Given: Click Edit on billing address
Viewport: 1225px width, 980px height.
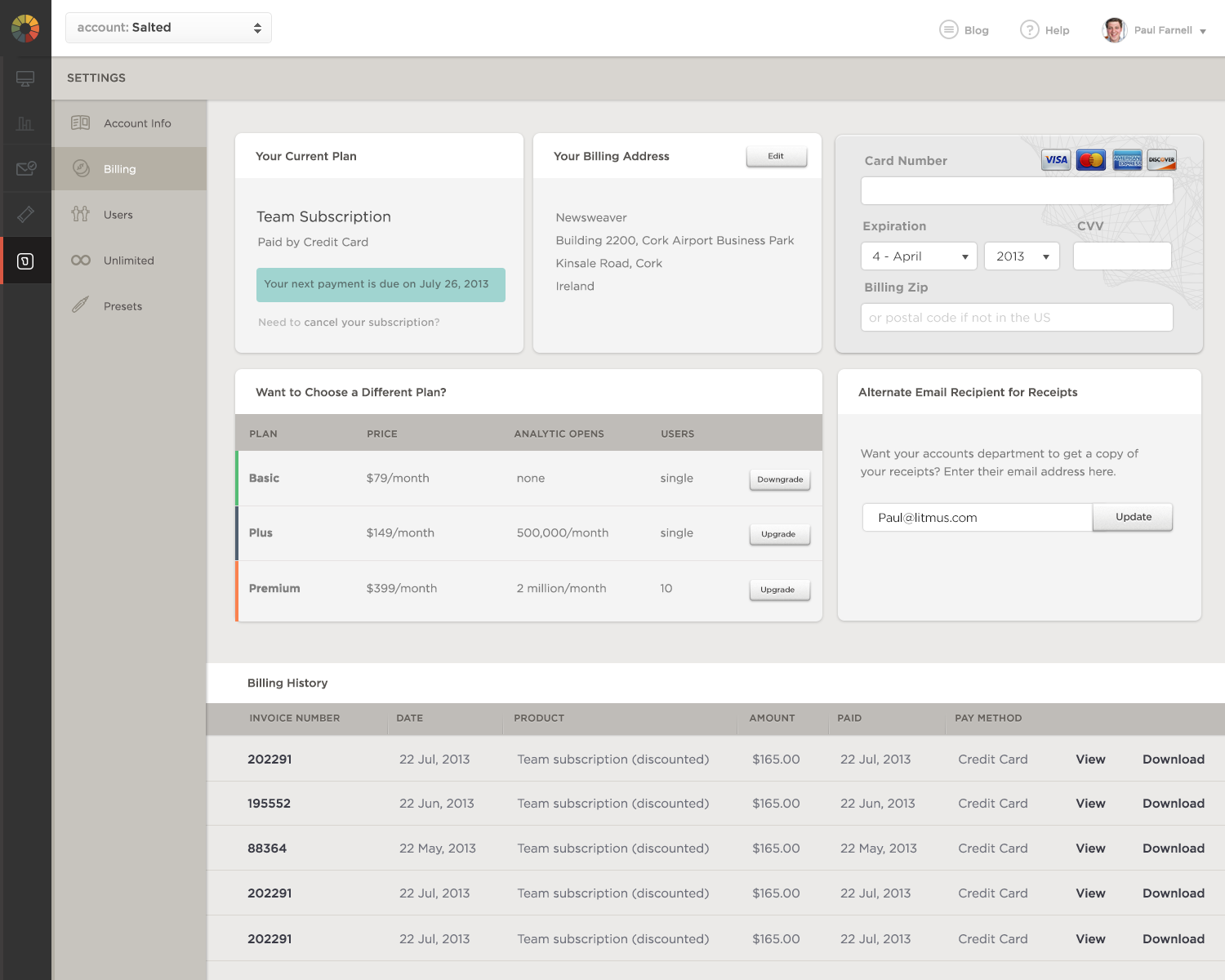Looking at the screenshot, I should tap(776, 156).
